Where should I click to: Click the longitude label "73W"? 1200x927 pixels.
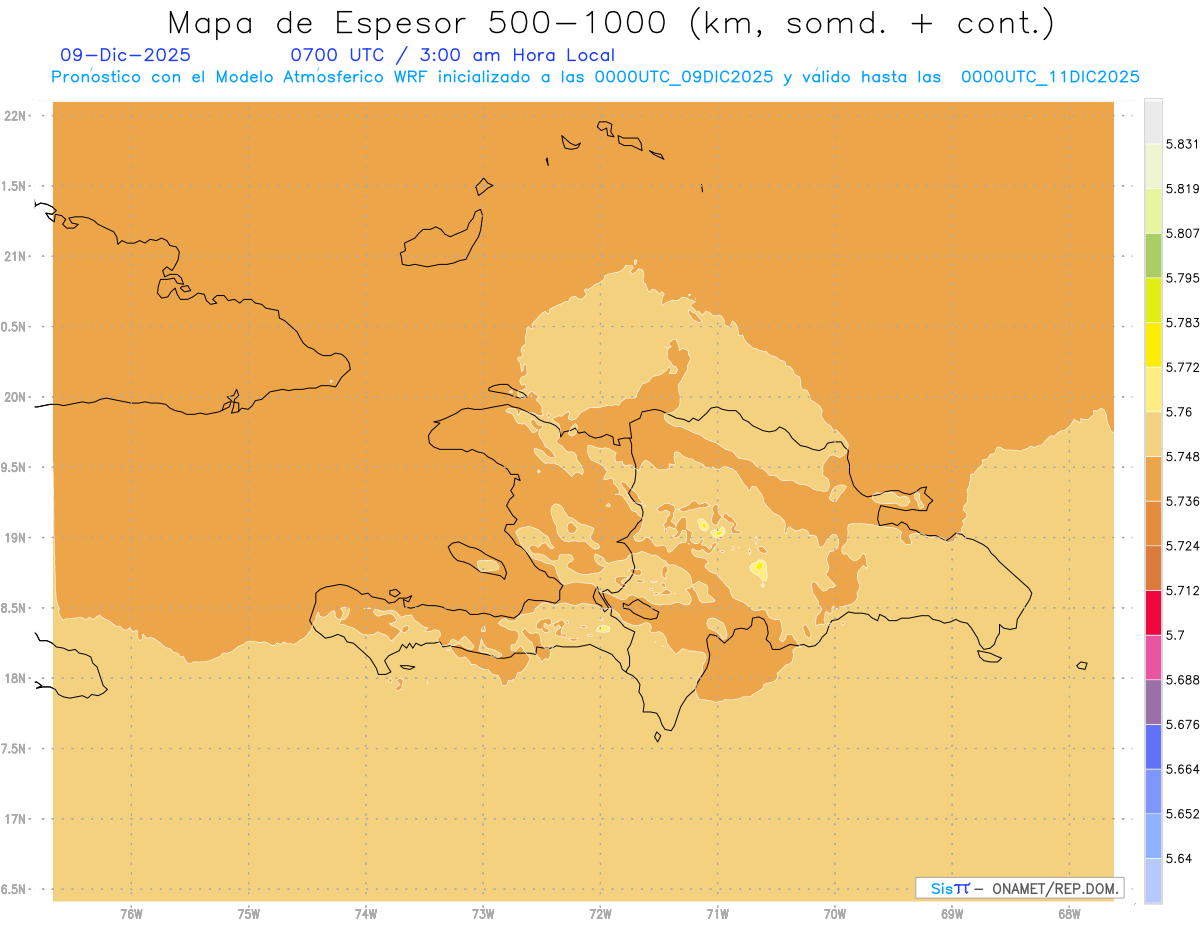tap(483, 914)
